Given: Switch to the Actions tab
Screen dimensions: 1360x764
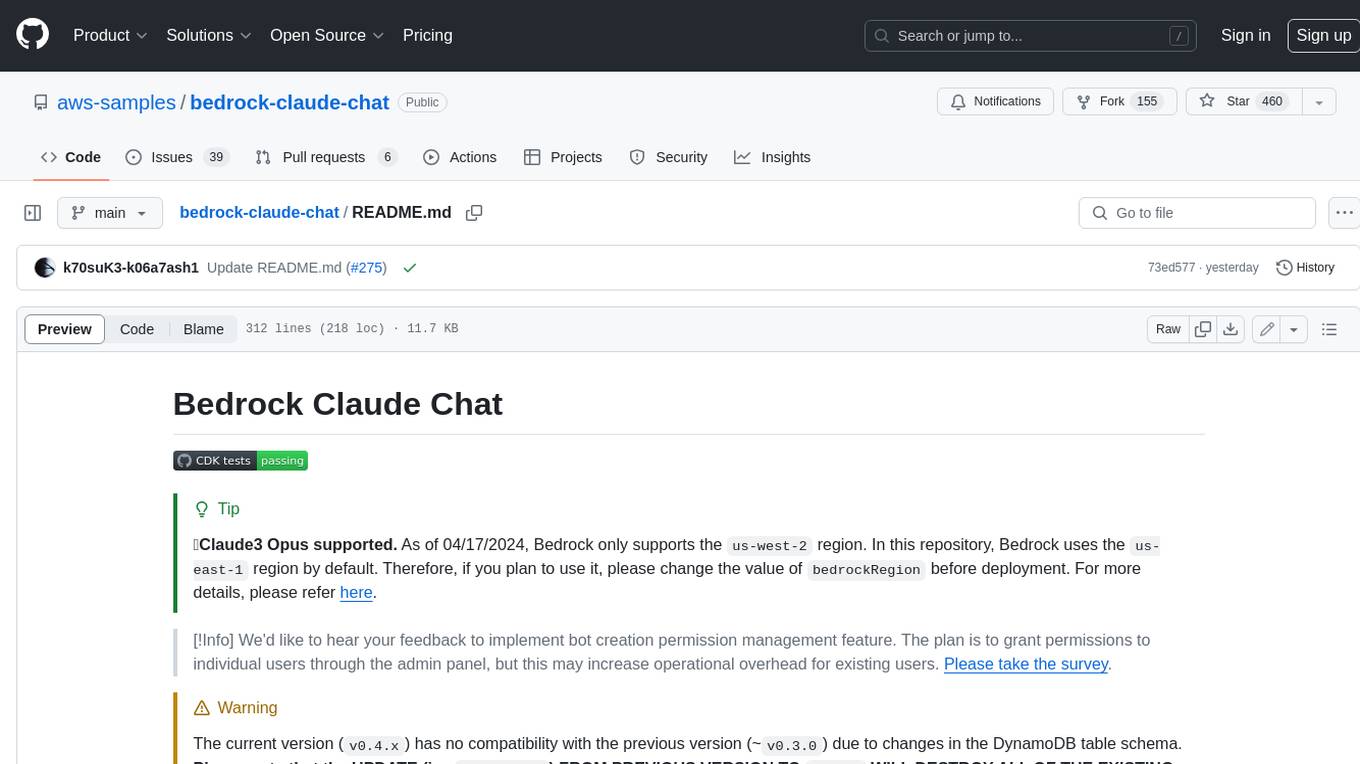Looking at the screenshot, I should tap(460, 157).
